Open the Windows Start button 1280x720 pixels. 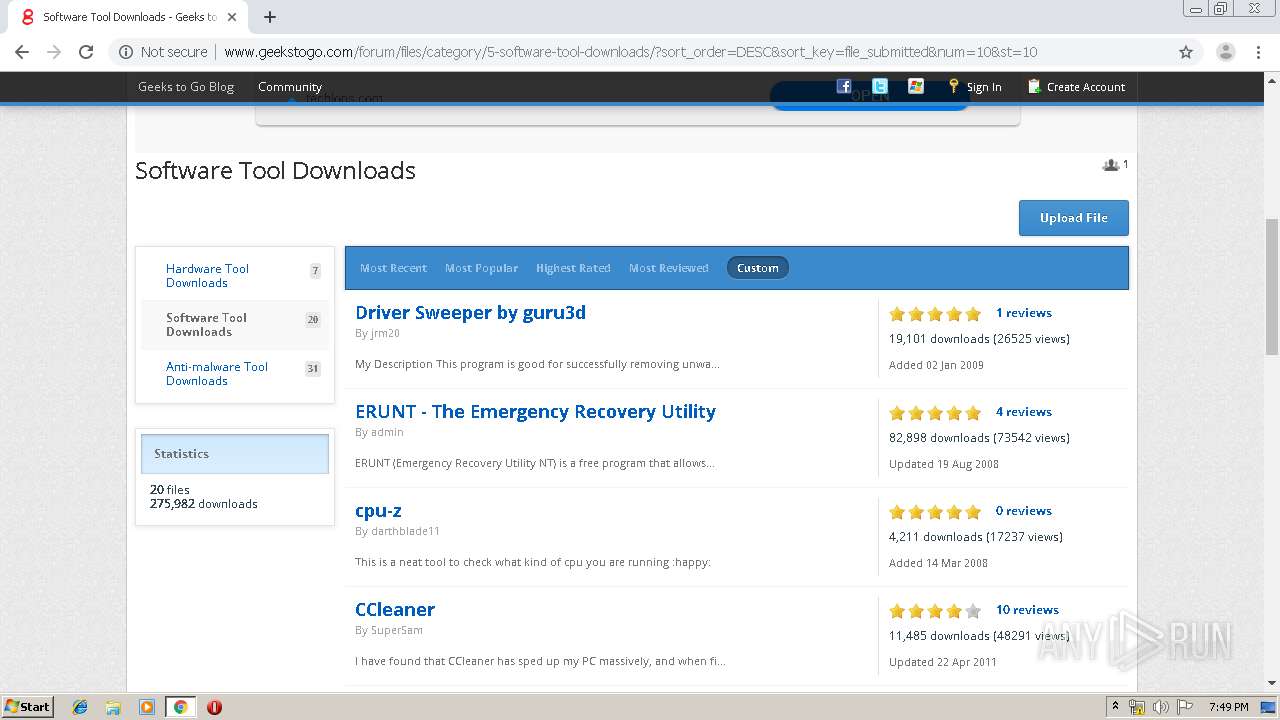point(27,706)
